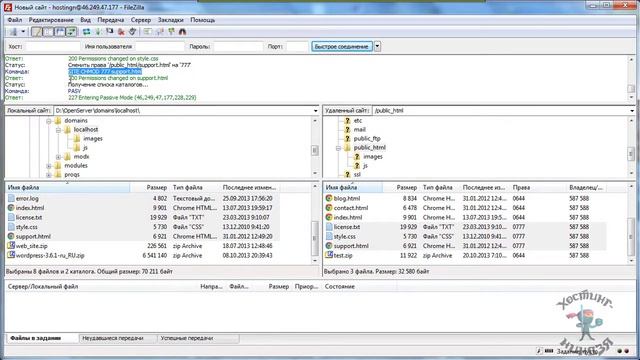Expand the modx folder in the local tree

[58, 157]
